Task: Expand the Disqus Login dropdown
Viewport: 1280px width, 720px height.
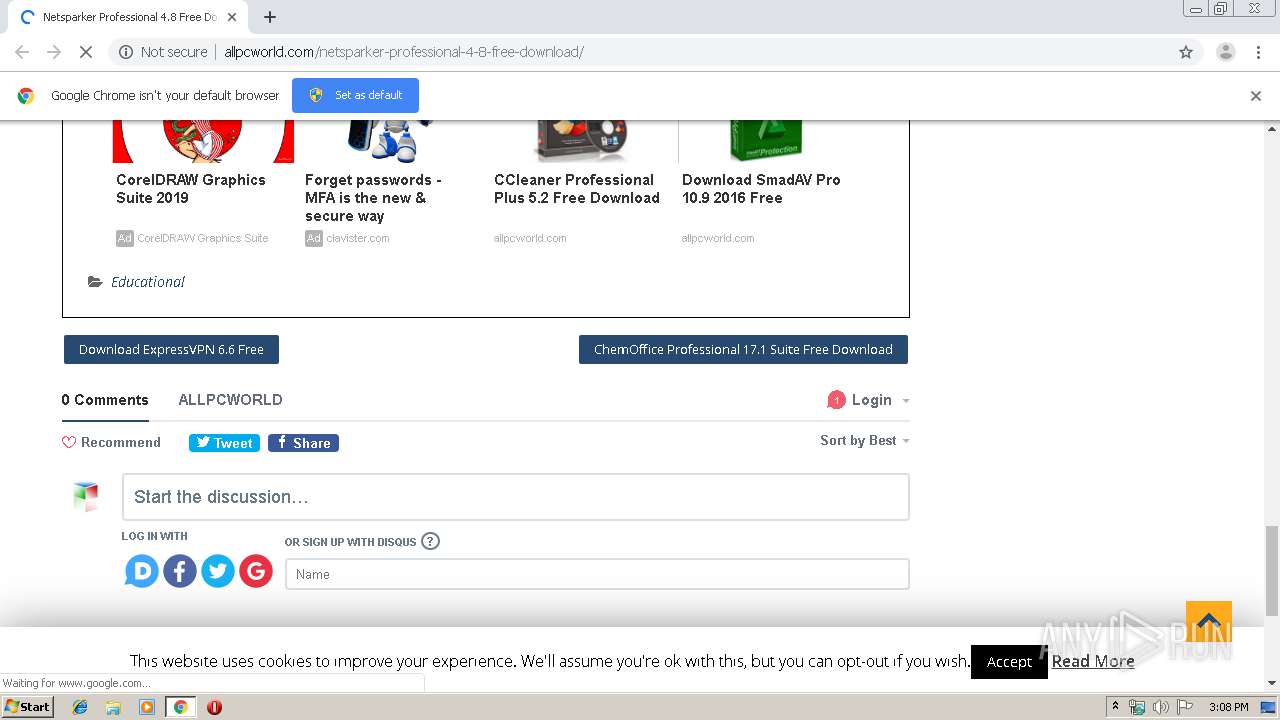Action: (x=880, y=400)
